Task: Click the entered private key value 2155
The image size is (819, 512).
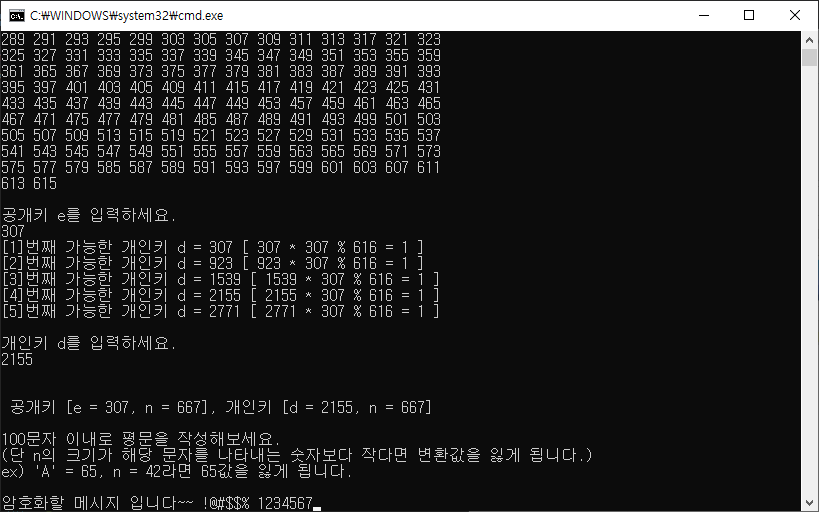Action: pos(17,359)
